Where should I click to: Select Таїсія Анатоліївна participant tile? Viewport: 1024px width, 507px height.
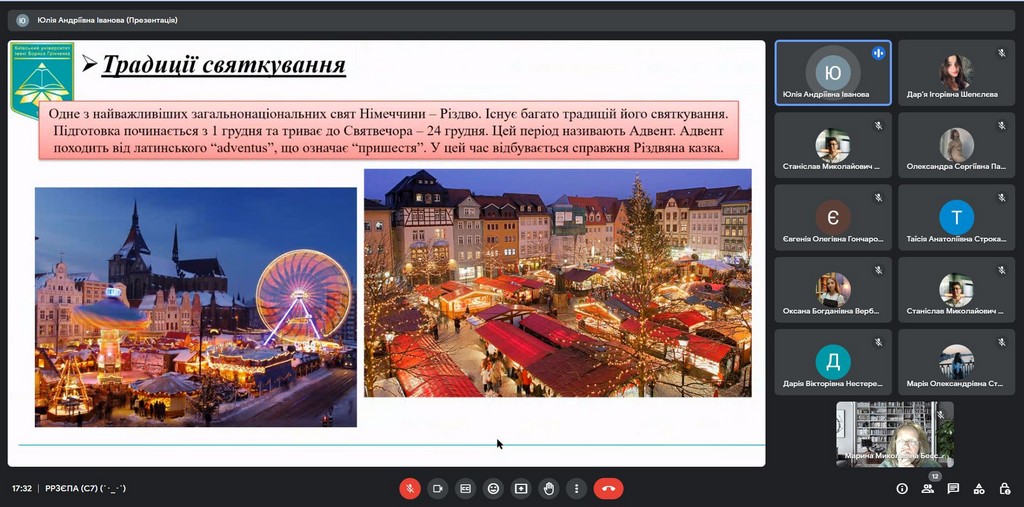(955, 218)
